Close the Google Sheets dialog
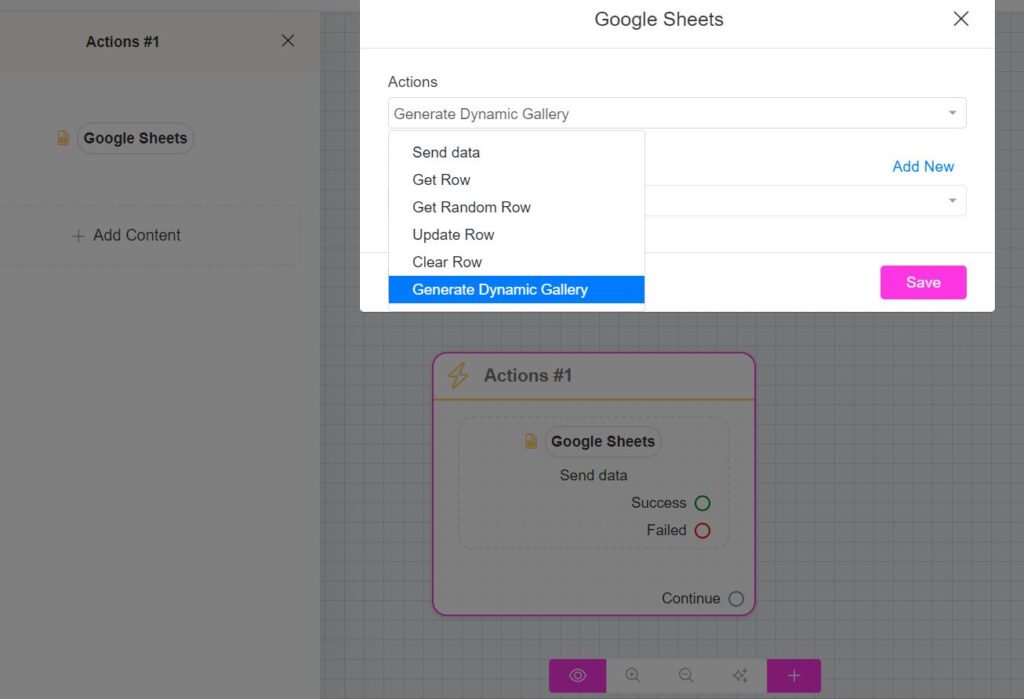 click(x=961, y=19)
